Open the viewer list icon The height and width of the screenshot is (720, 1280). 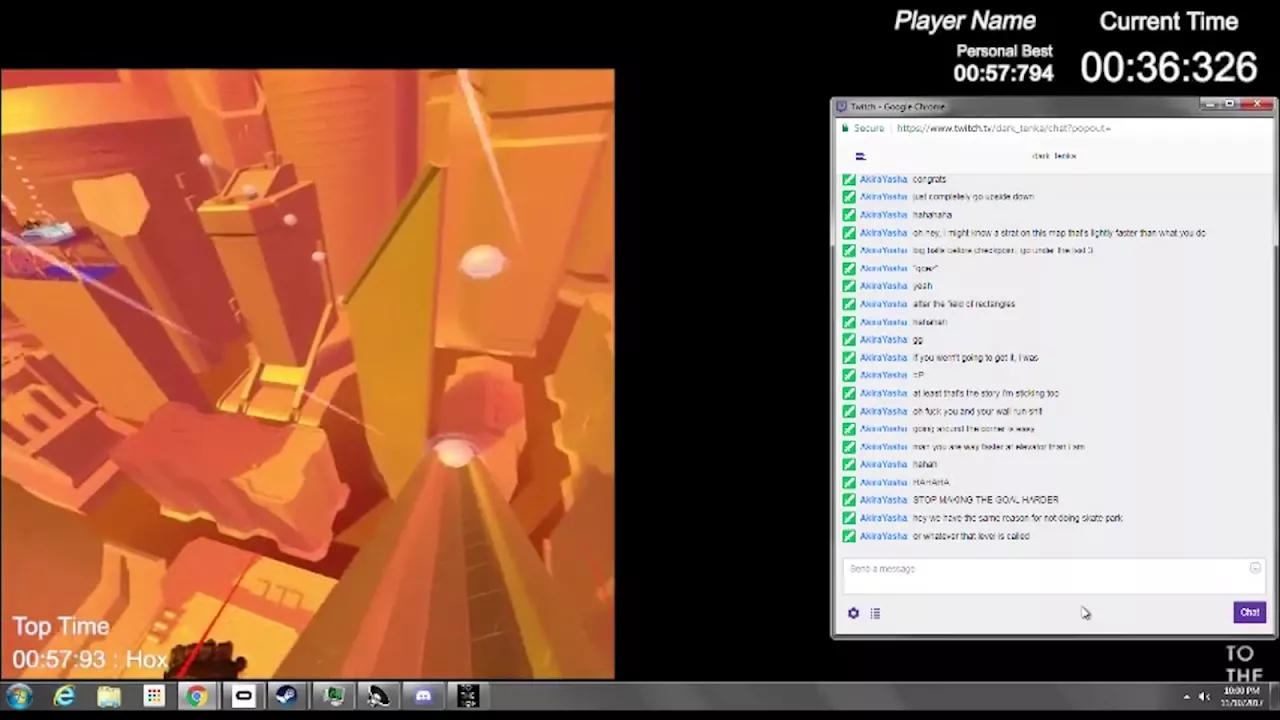[875, 613]
